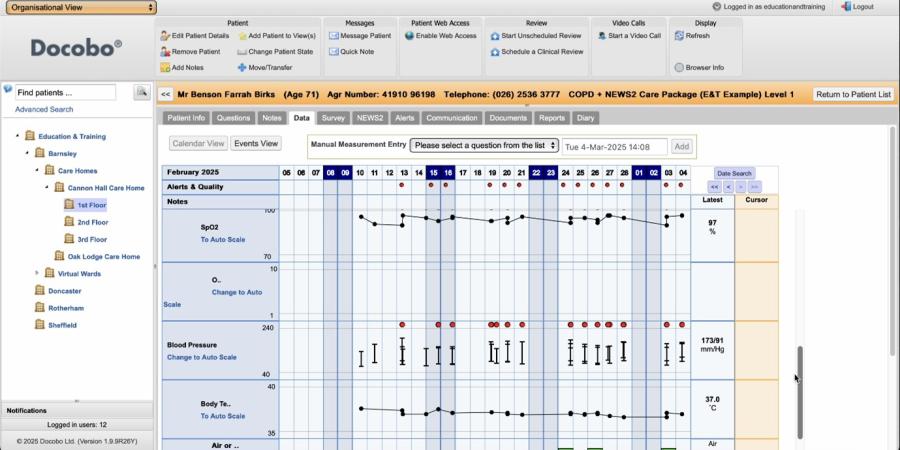
Task: Click Blood Pressure Change to Auto Scale link
Action: coord(201,357)
